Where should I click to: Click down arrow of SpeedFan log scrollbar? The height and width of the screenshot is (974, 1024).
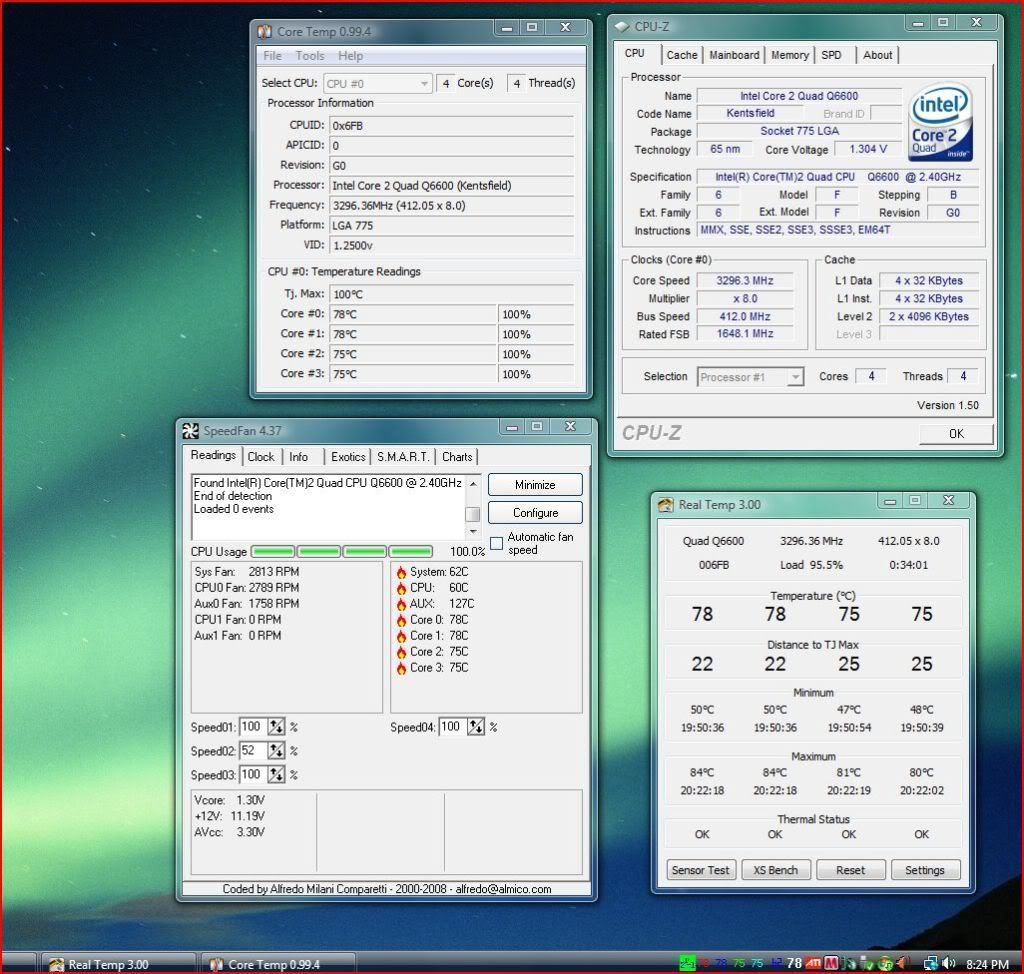pyautogui.click(x=473, y=531)
